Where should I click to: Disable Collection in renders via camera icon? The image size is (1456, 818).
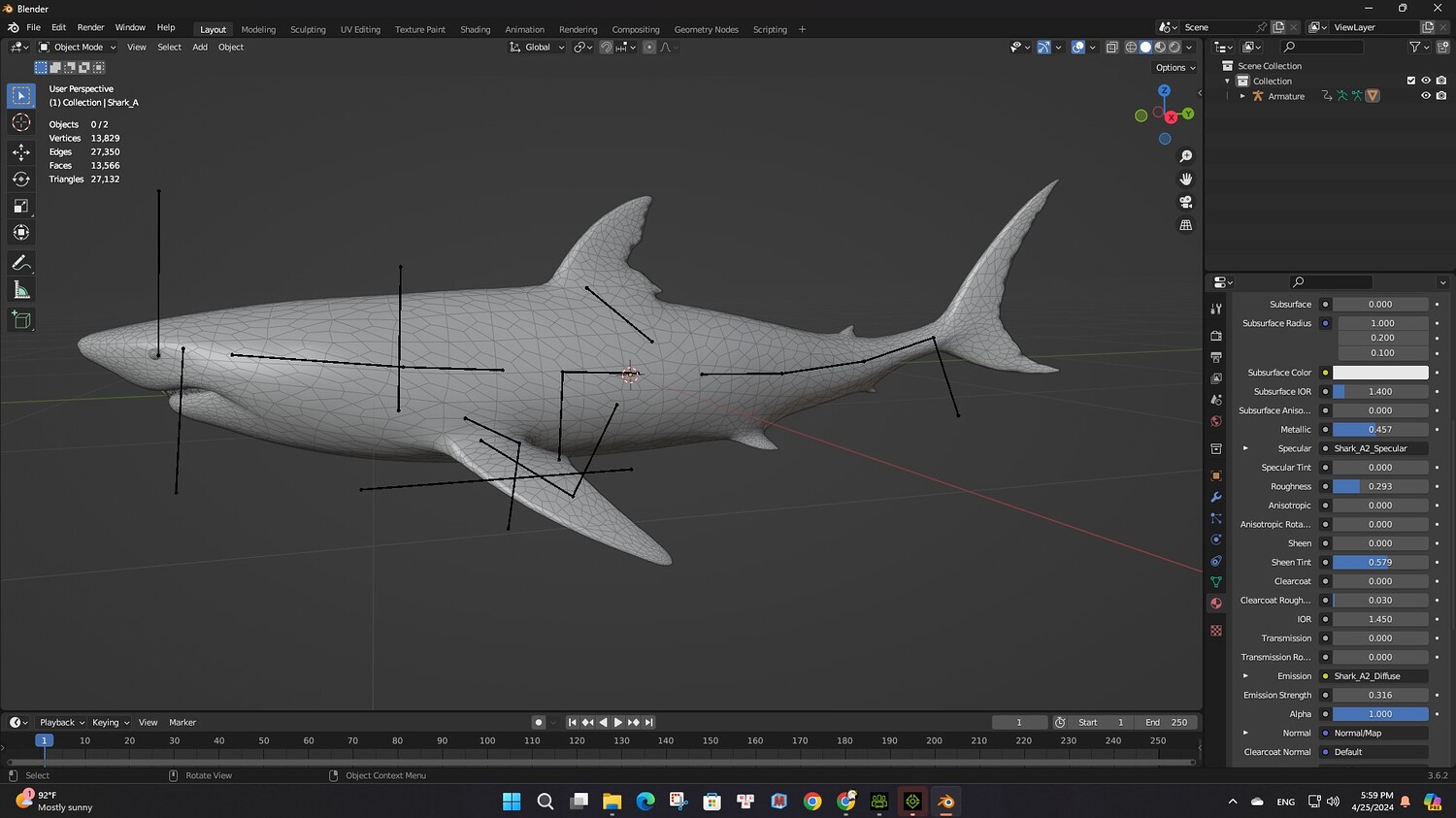(1441, 81)
